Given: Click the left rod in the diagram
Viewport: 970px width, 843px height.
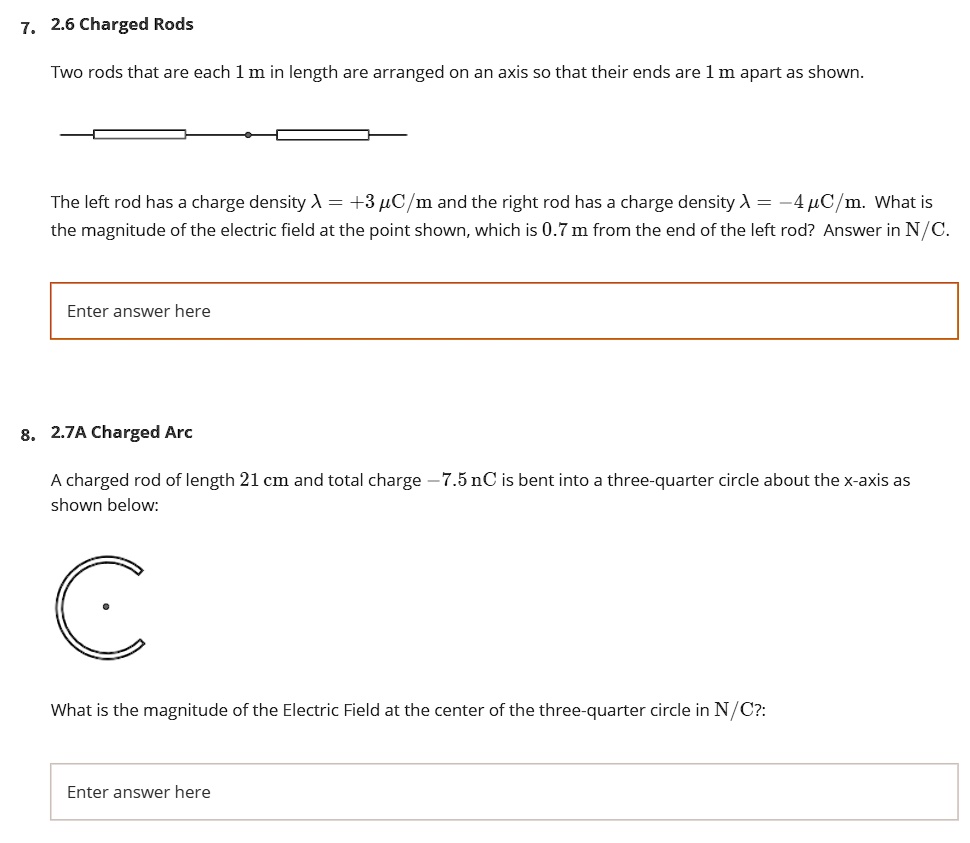Looking at the screenshot, I should 139,132.
